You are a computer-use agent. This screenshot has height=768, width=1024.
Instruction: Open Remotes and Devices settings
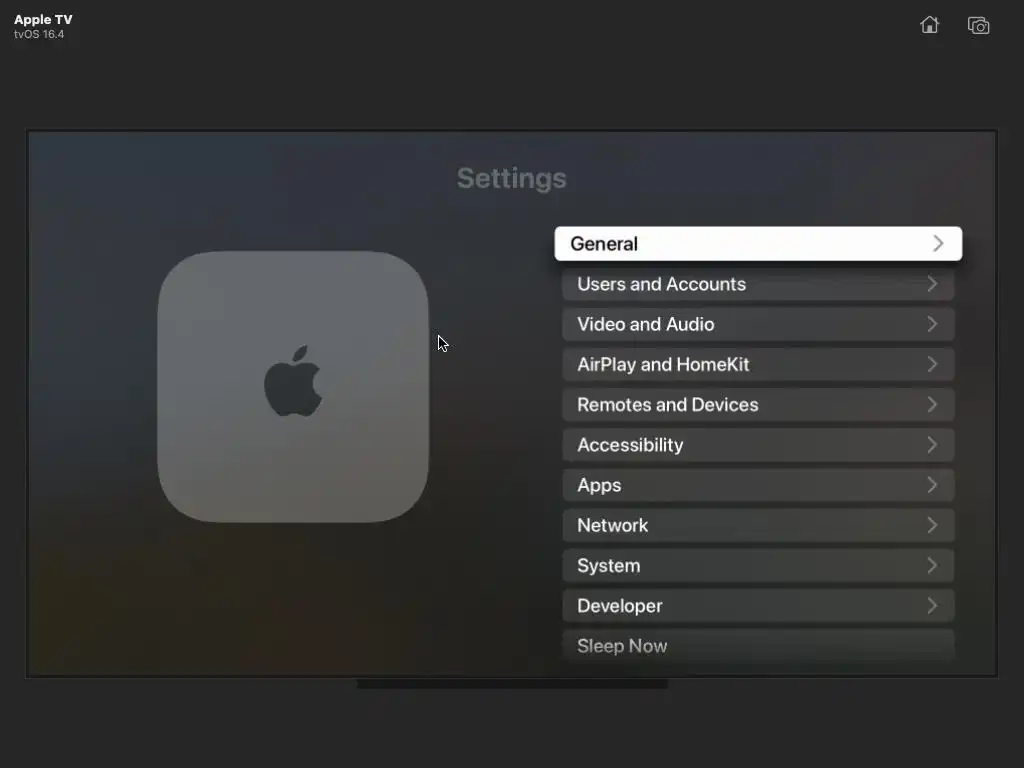758,405
